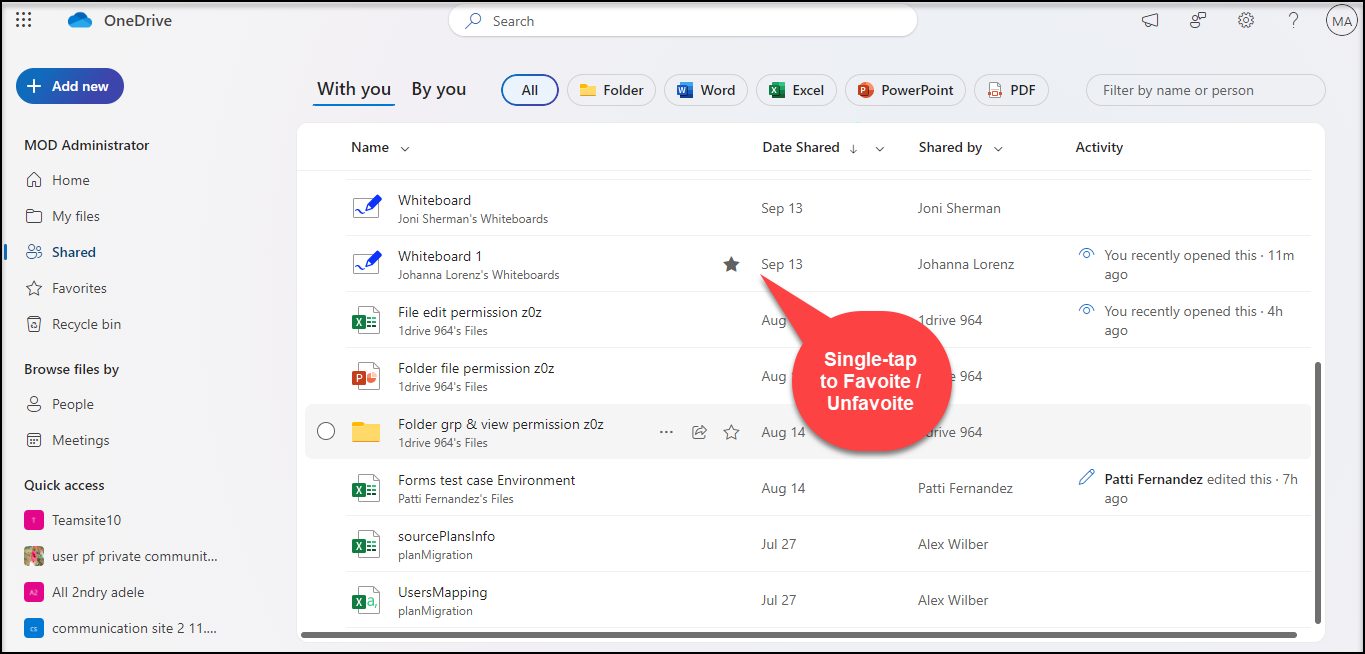Click the Add new button
Viewport: 1365px width, 654px height.
(69, 86)
